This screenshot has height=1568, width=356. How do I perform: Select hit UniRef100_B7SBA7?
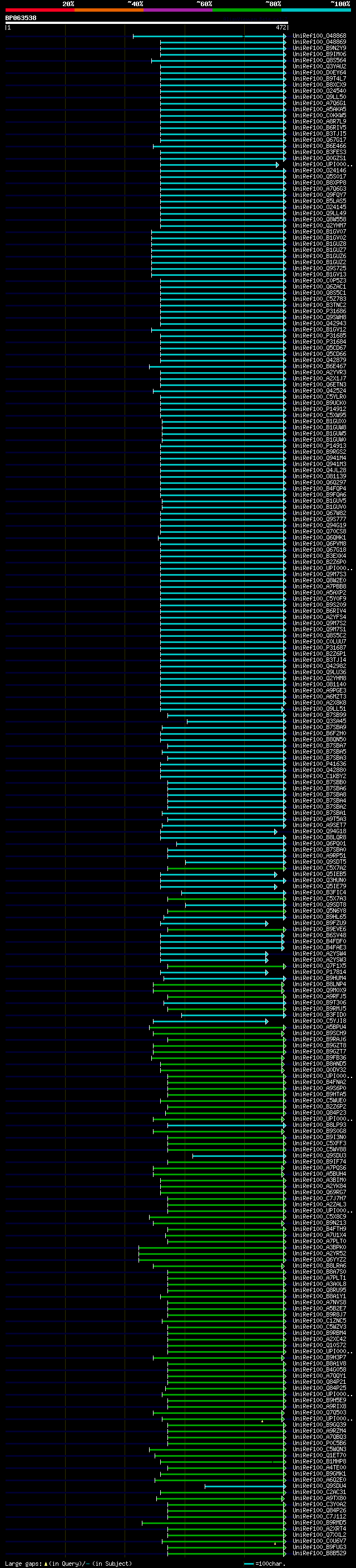[319, 745]
